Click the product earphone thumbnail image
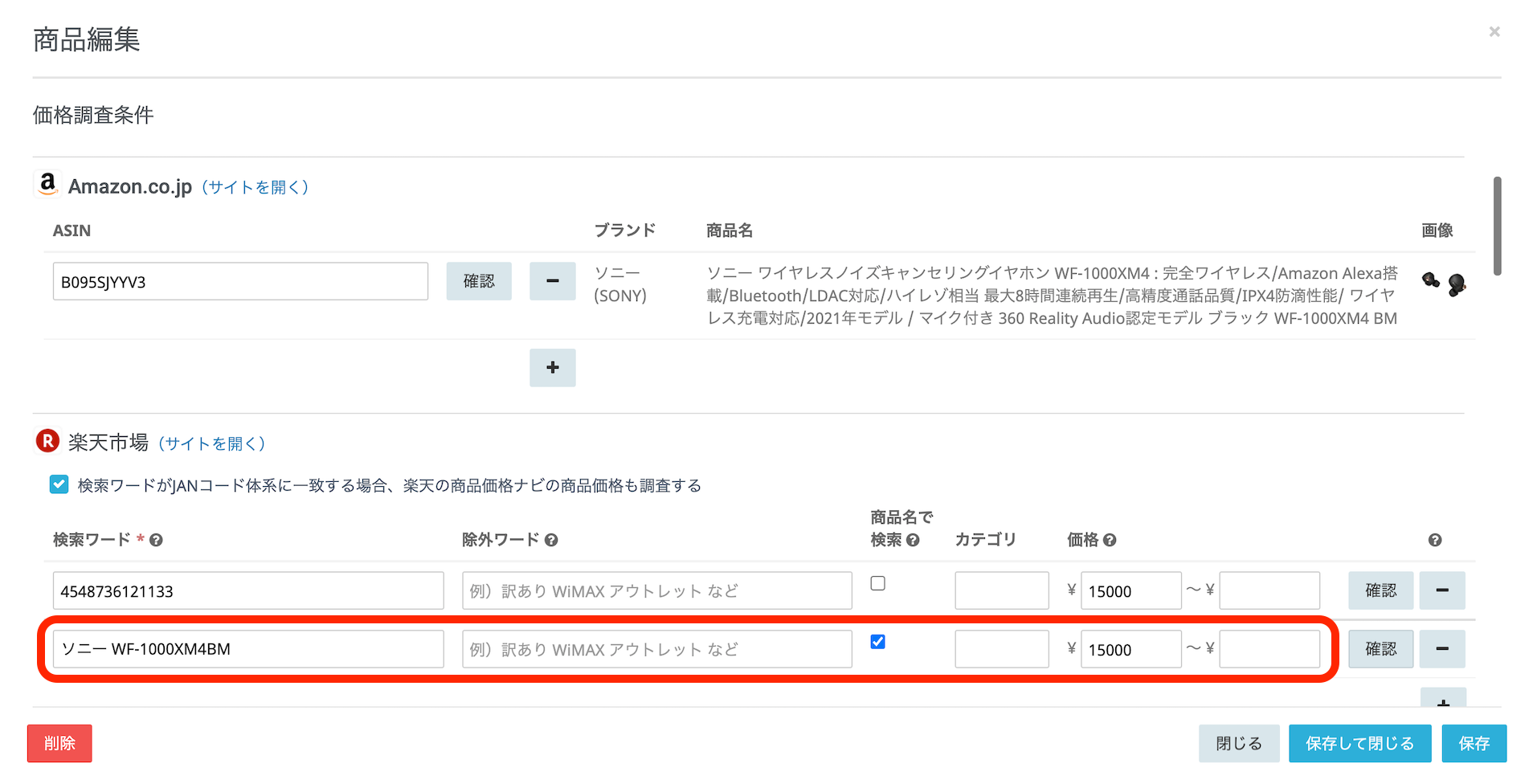Image resolution: width=1533 pixels, height=784 pixels. click(1443, 283)
